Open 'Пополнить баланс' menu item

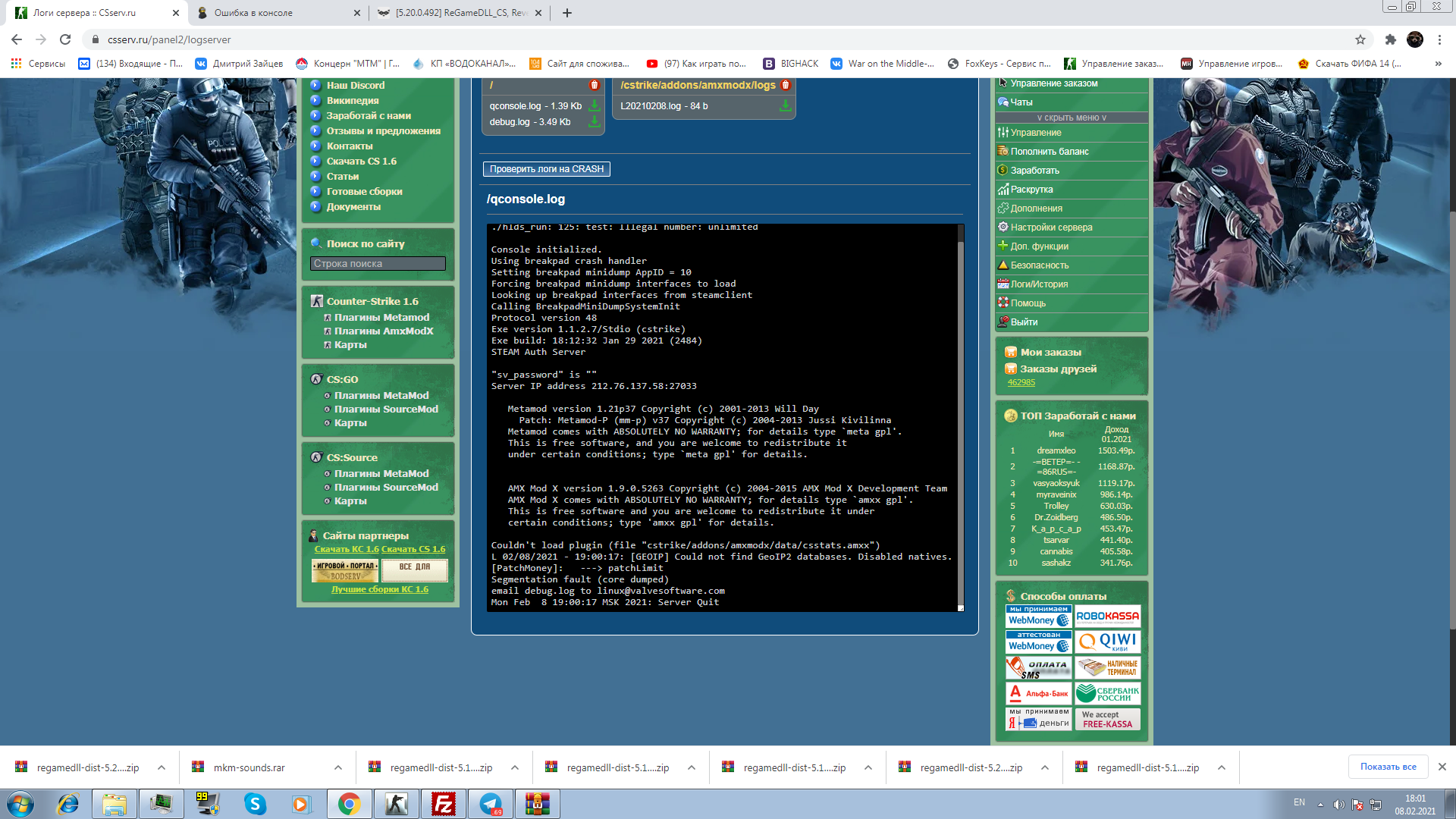pos(1050,152)
